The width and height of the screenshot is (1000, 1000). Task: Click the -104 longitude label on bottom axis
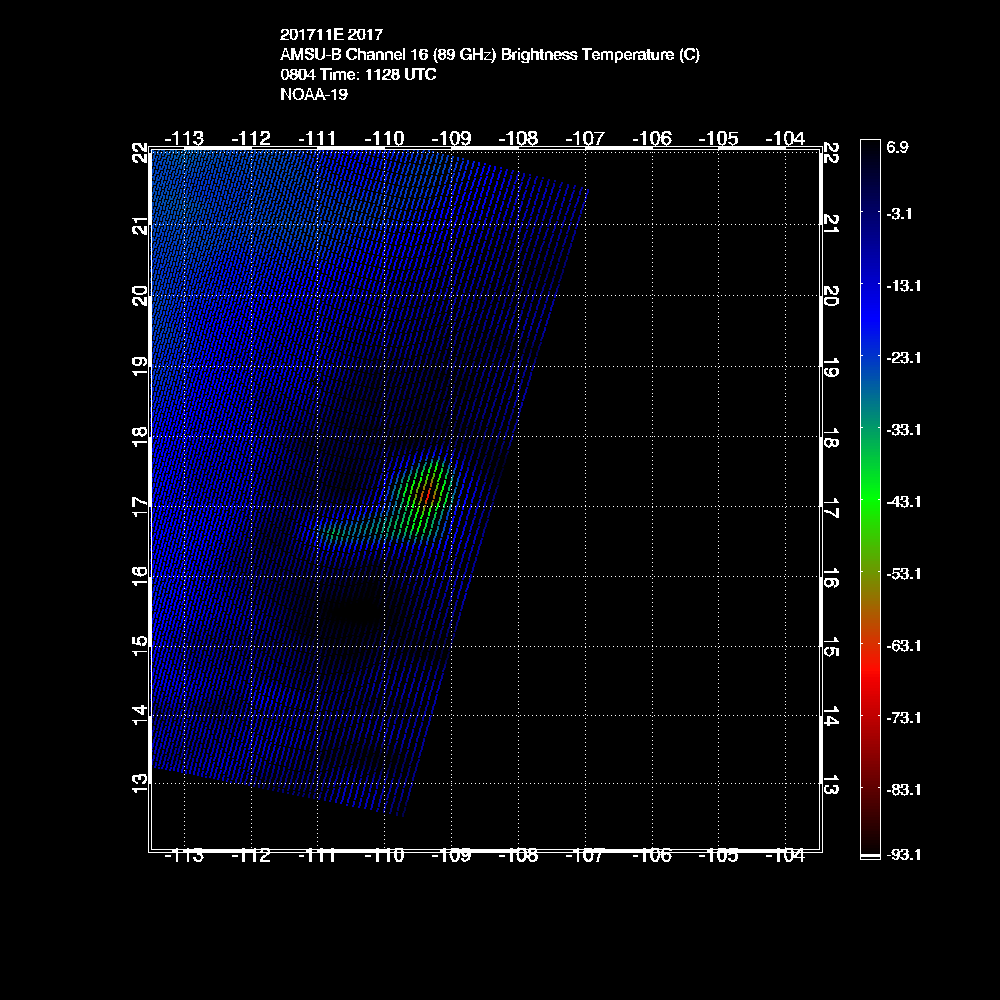pos(784,856)
